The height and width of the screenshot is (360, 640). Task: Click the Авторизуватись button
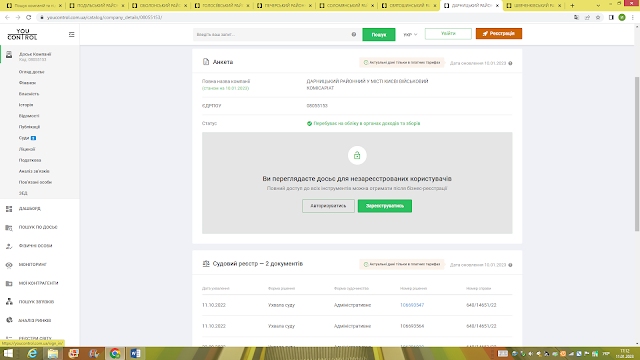[328, 206]
